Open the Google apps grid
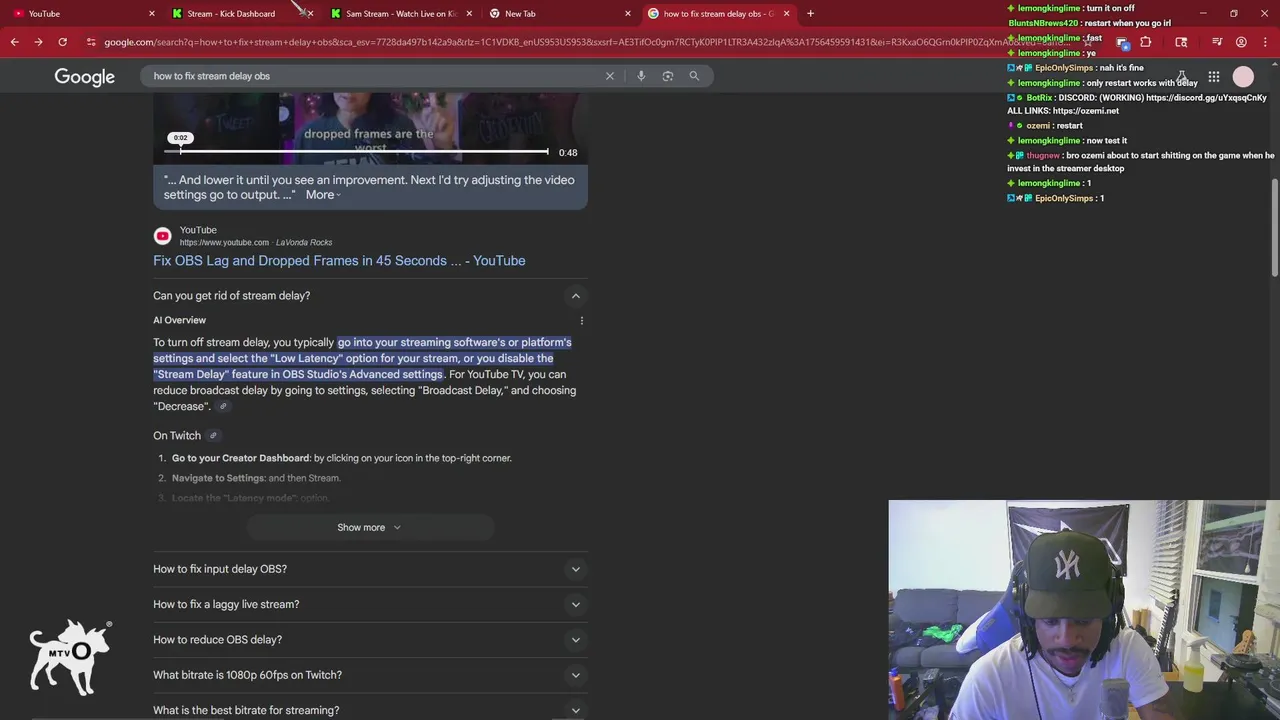The height and width of the screenshot is (720, 1280). pyautogui.click(x=1214, y=77)
